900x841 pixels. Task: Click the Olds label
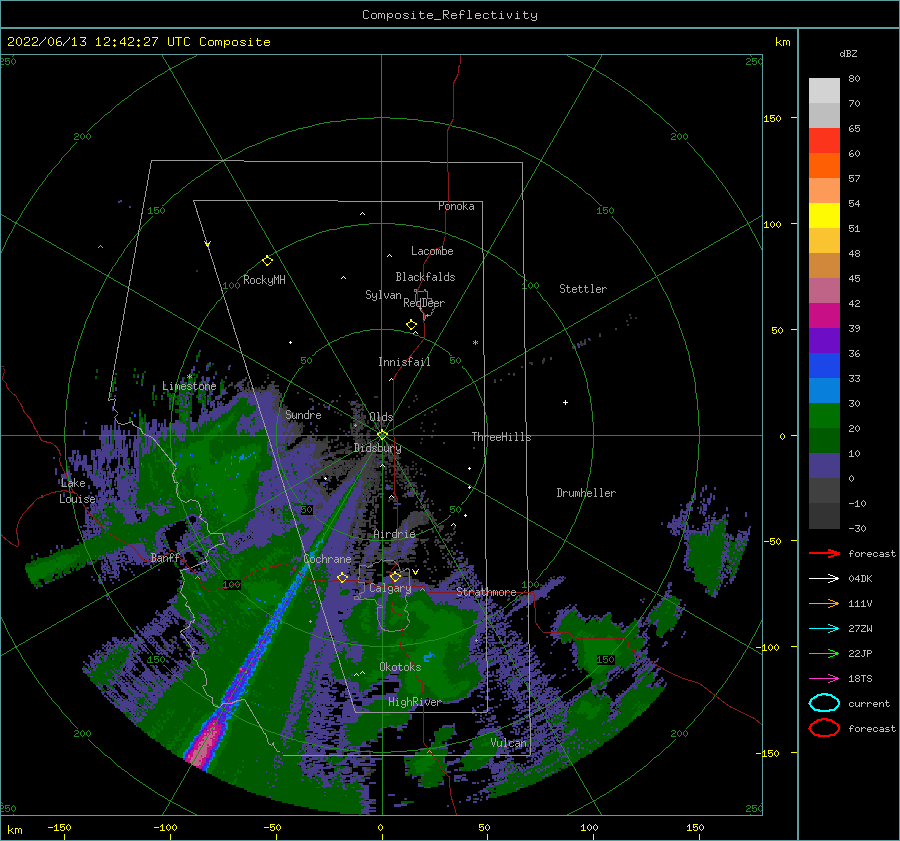381,417
